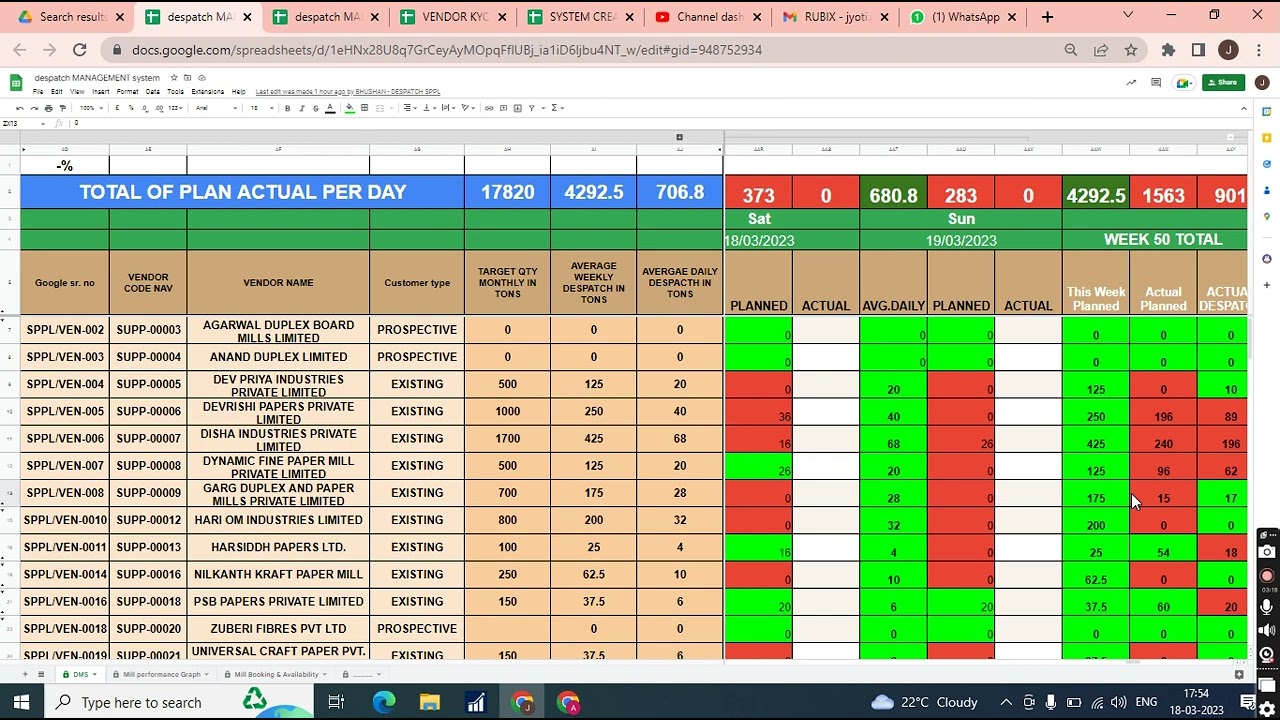Image resolution: width=1280 pixels, height=720 pixels.
Task: Click the Filter icon in the toolbar
Action: point(531,108)
